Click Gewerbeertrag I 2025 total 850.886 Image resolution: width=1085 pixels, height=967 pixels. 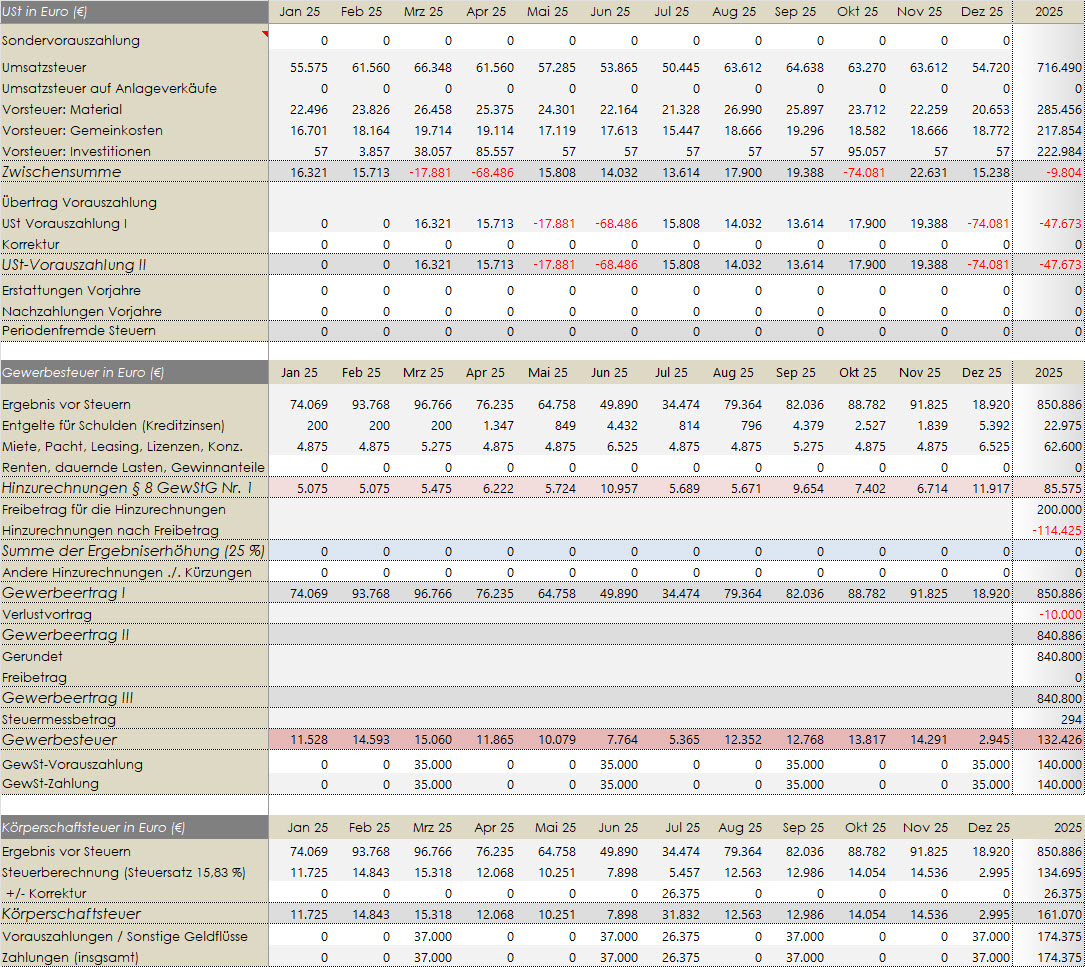point(1059,594)
